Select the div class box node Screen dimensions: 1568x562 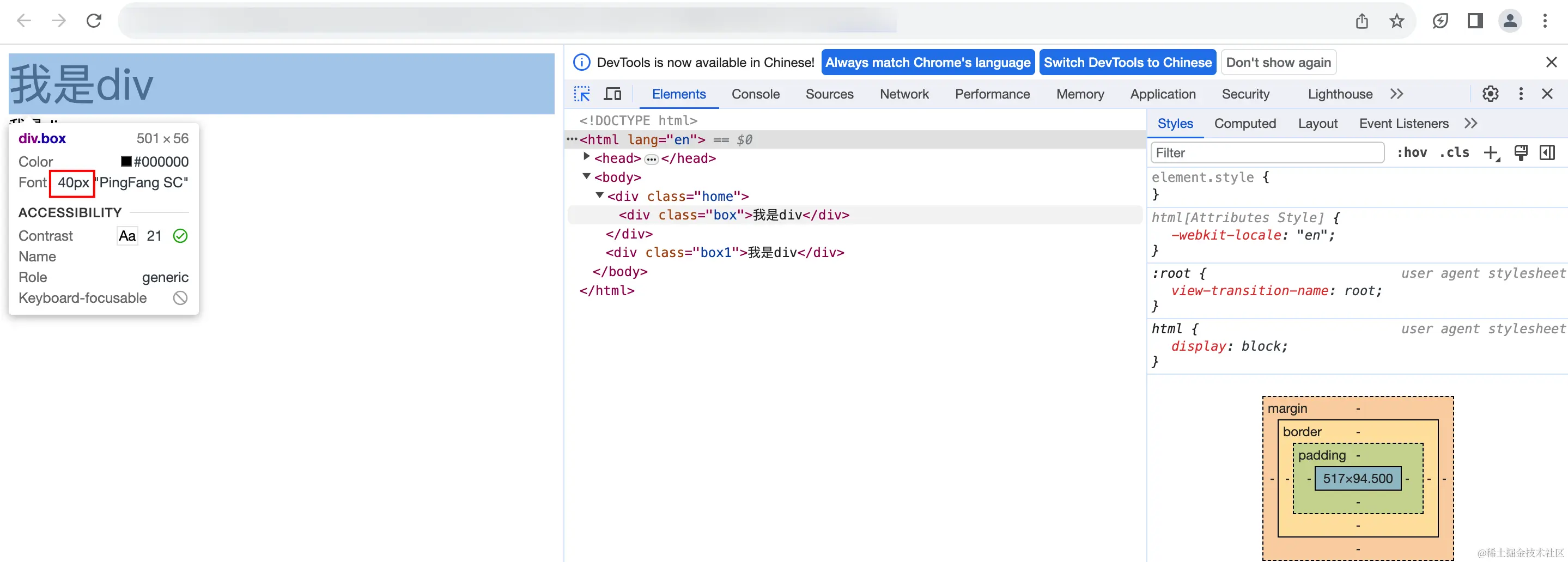pyautogui.click(x=855, y=215)
